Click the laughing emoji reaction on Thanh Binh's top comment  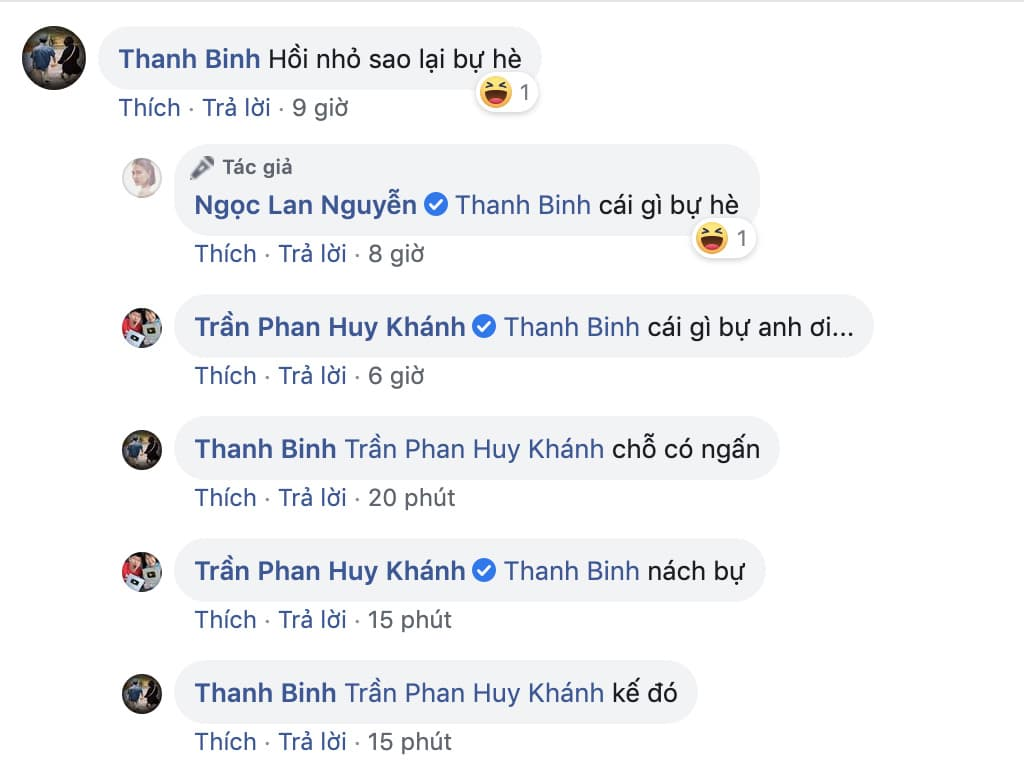tap(497, 91)
